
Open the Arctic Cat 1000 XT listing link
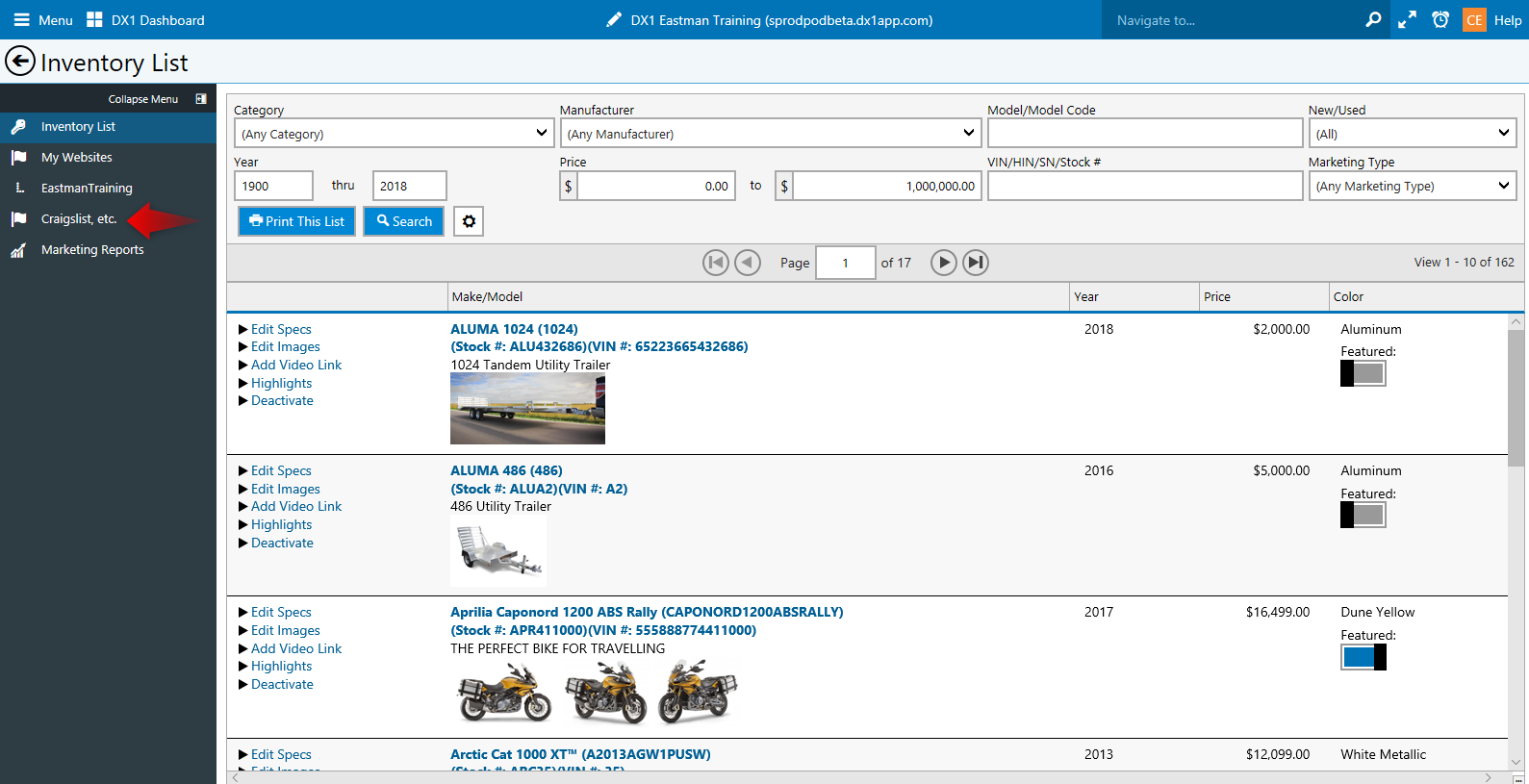tap(580, 754)
